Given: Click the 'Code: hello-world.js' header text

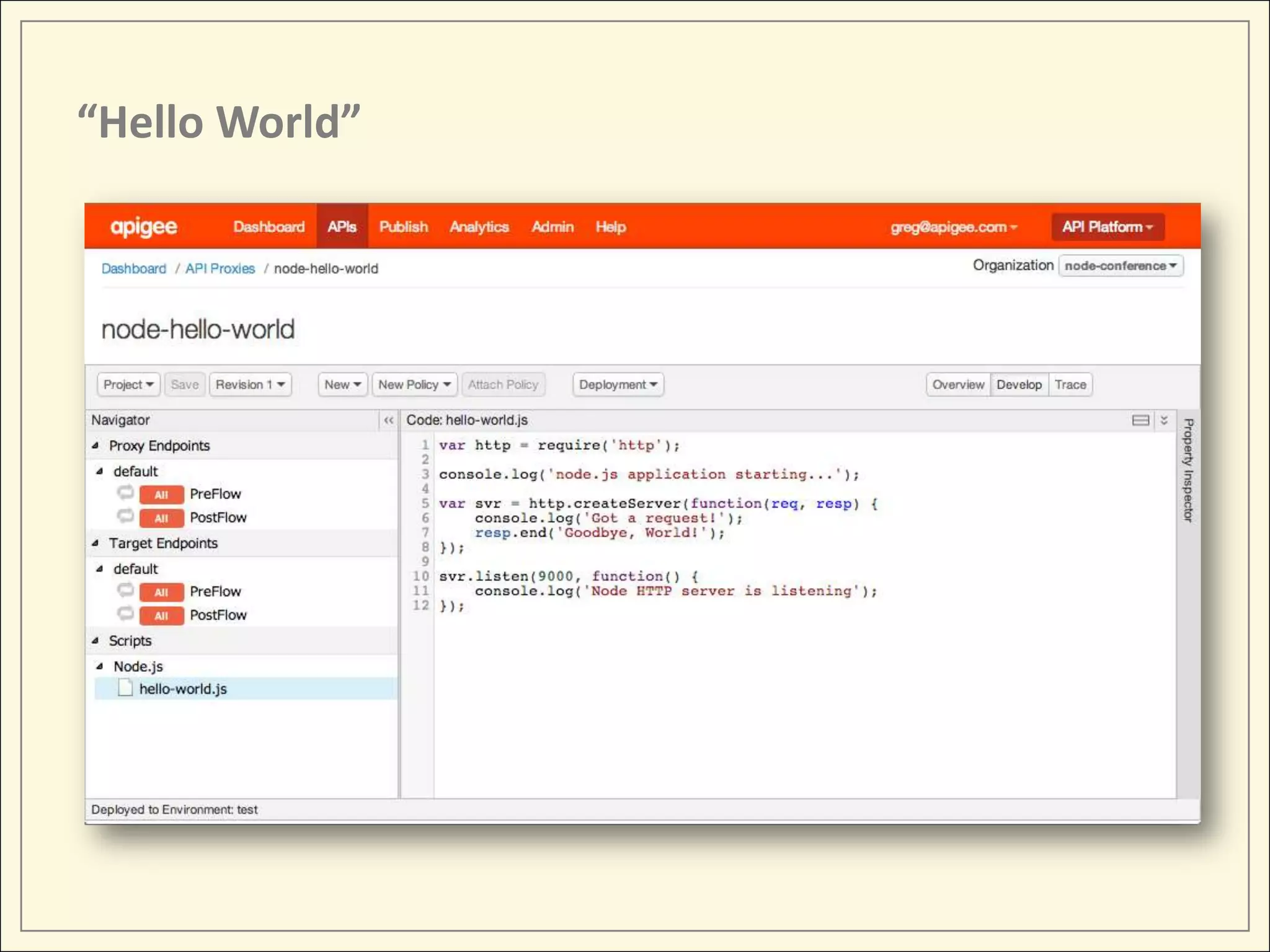Looking at the screenshot, I should [x=467, y=420].
